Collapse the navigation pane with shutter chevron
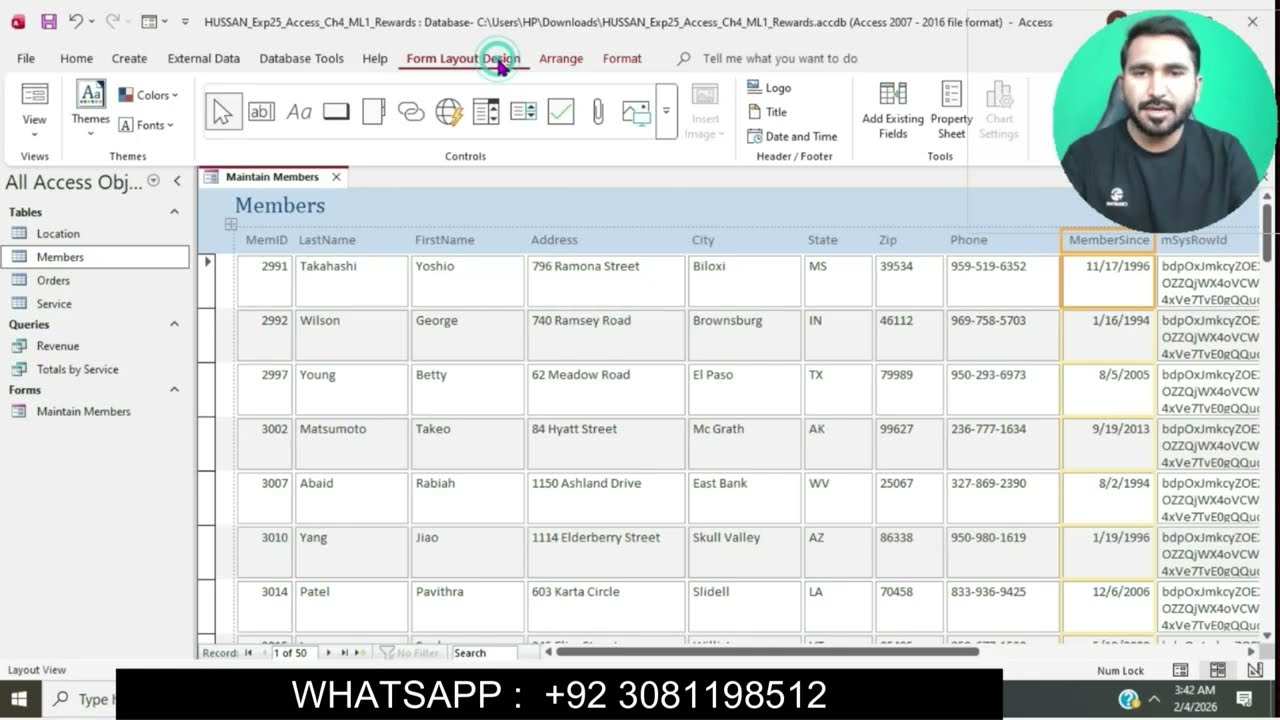The width and height of the screenshot is (1280, 720). click(177, 181)
